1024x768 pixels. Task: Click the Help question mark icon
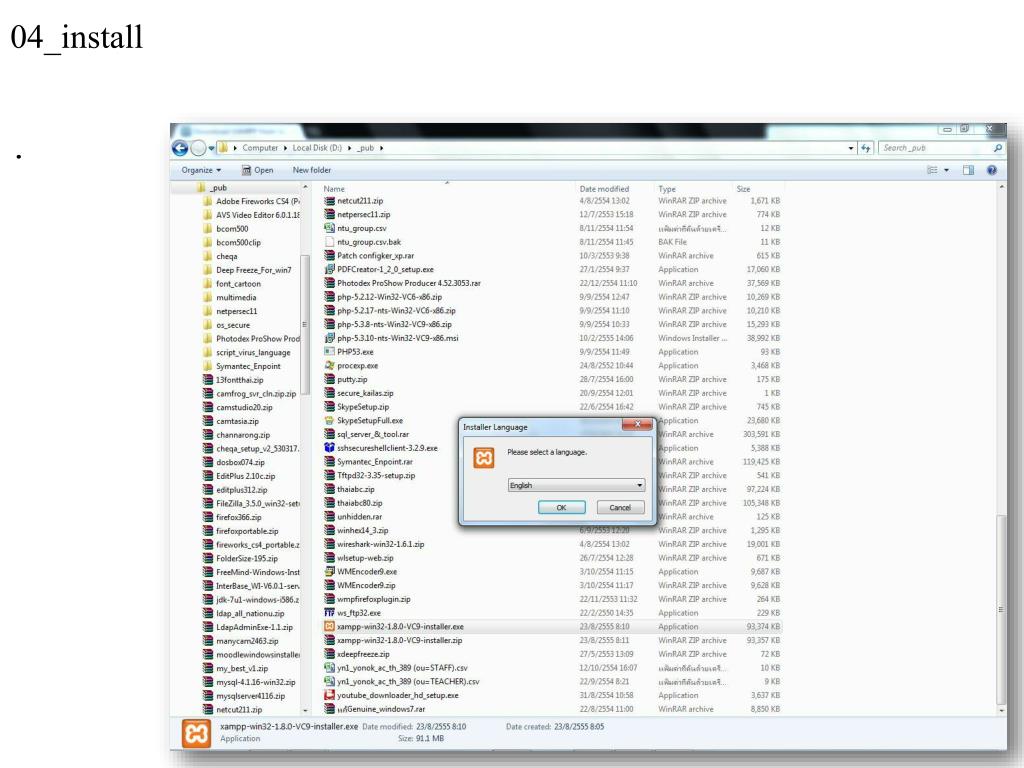(x=992, y=170)
